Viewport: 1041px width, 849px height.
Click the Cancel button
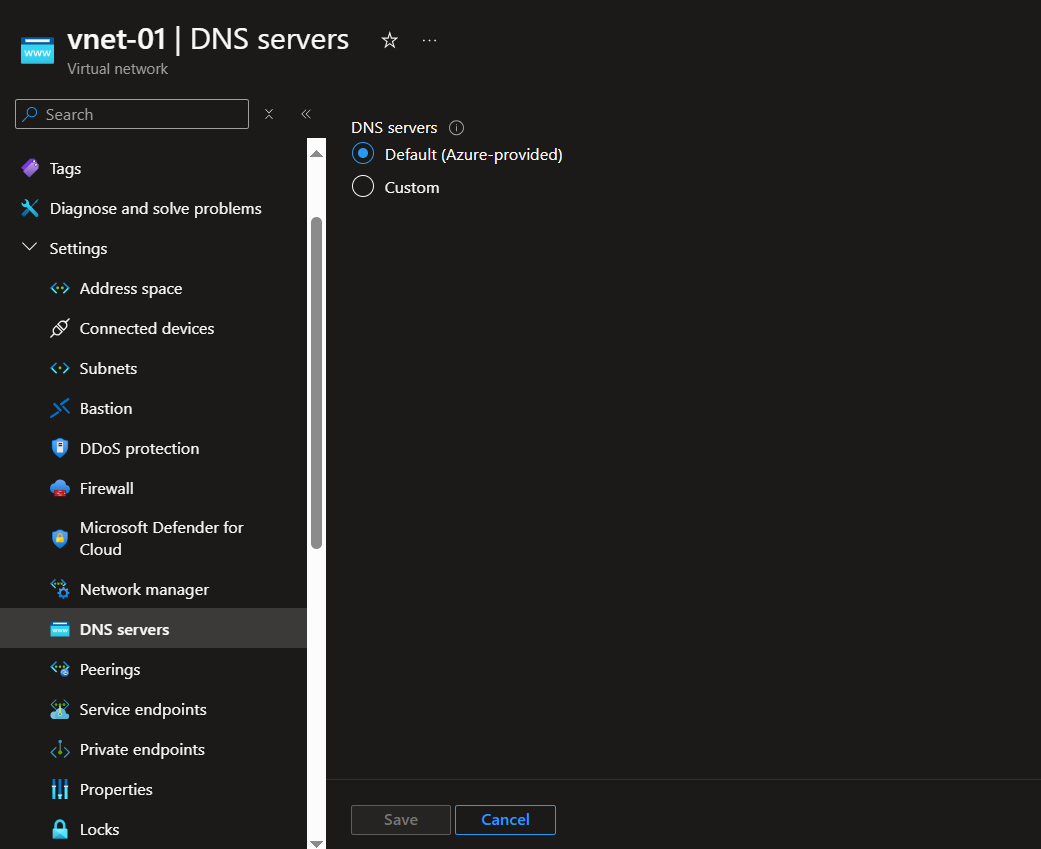coord(505,820)
